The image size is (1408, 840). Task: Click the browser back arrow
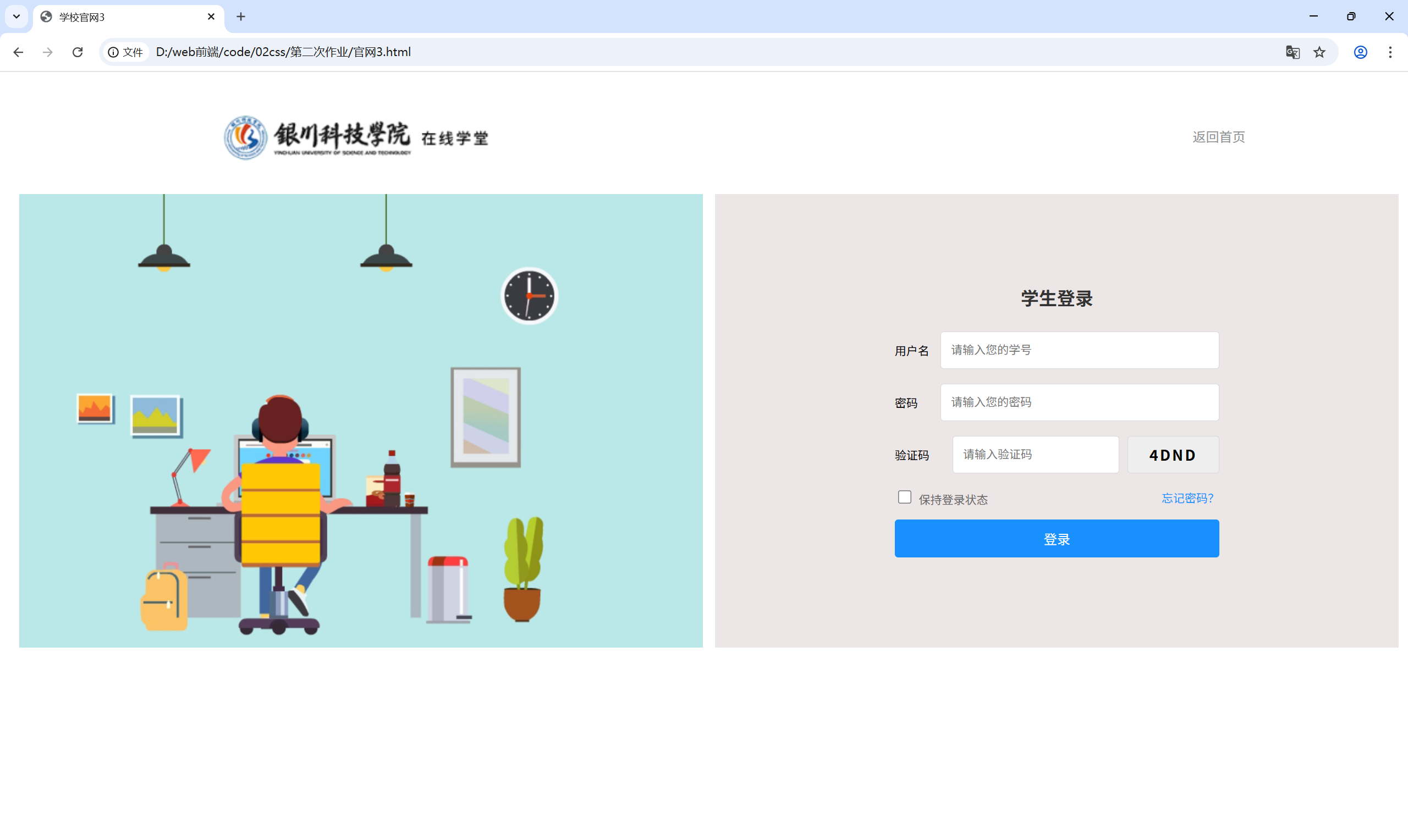coord(18,52)
